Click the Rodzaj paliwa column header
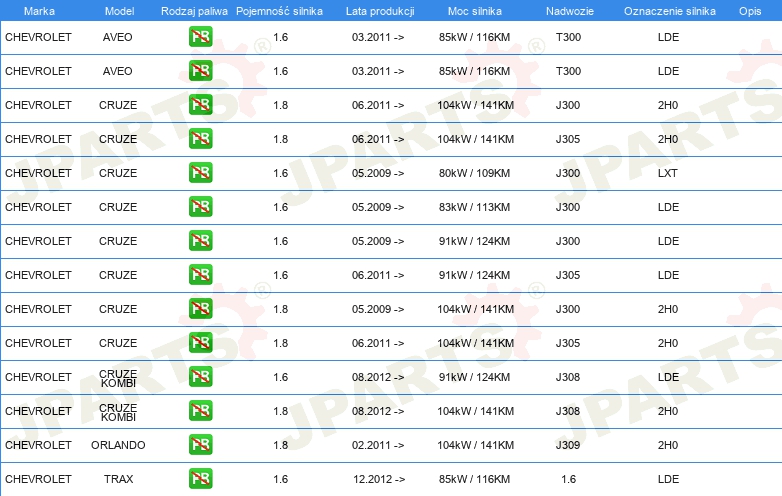The width and height of the screenshot is (782, 496). pos(194,11)
